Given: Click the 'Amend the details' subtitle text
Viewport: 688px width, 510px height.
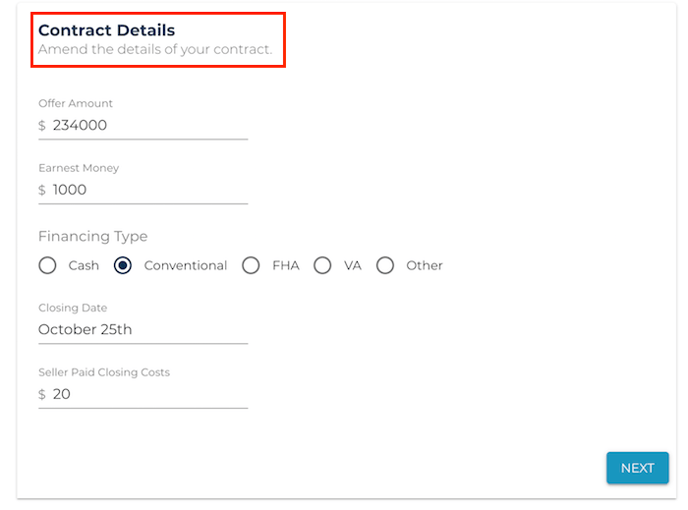Looking at the screenshot, I should [x=155, y=49].
